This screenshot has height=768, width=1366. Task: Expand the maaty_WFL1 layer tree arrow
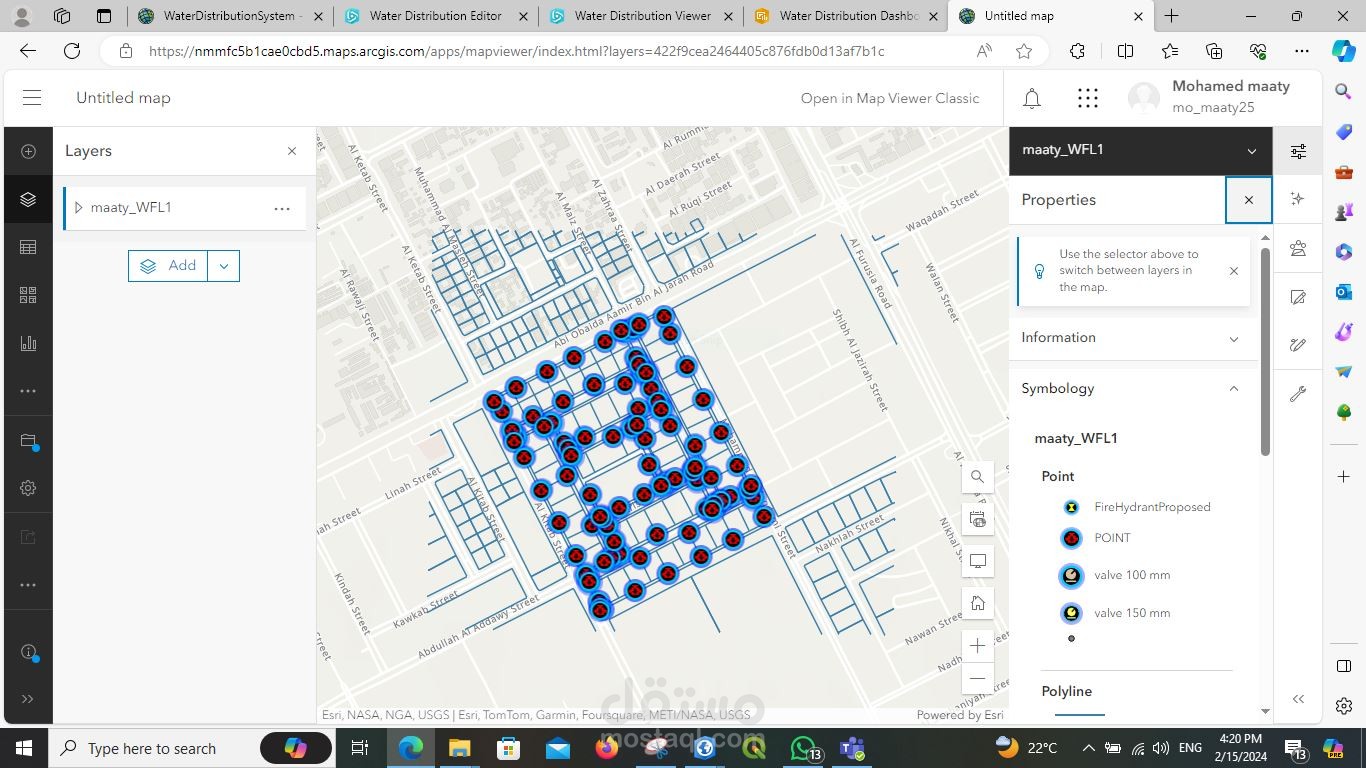coord(79,208)
